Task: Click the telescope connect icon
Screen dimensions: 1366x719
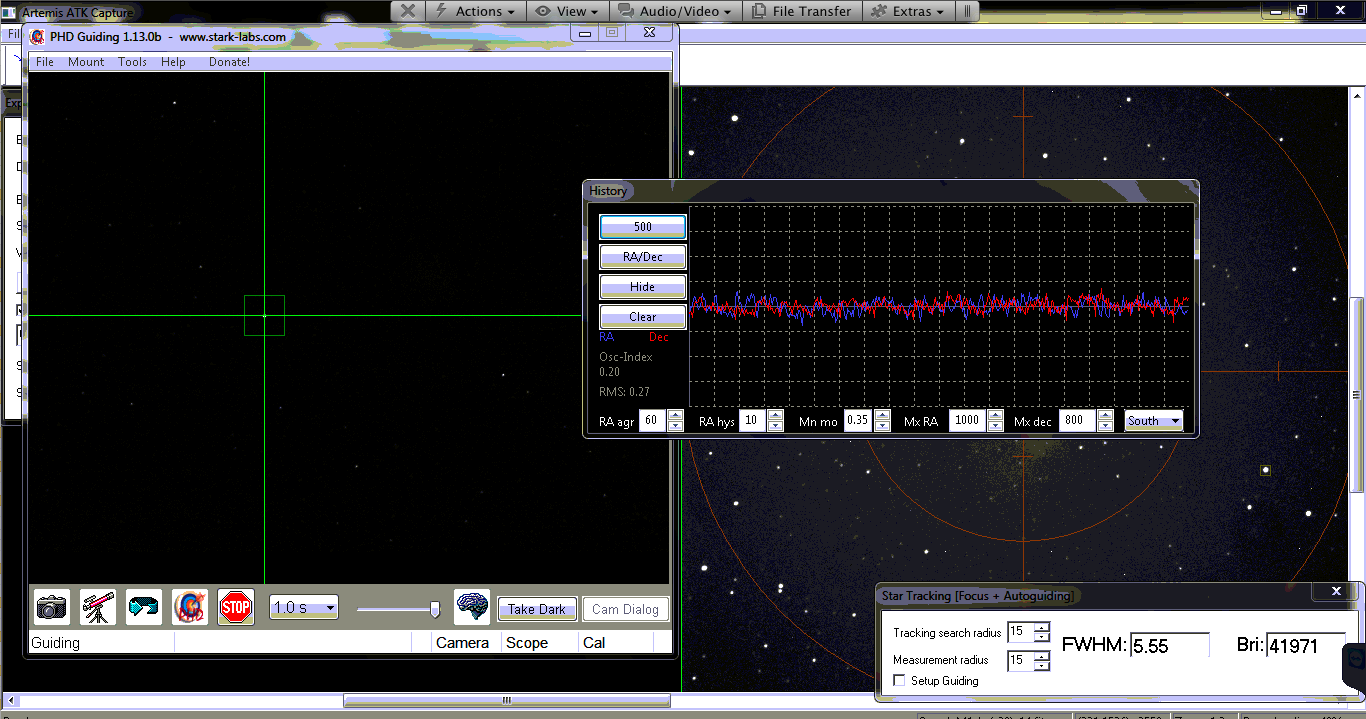Action: 98,607
